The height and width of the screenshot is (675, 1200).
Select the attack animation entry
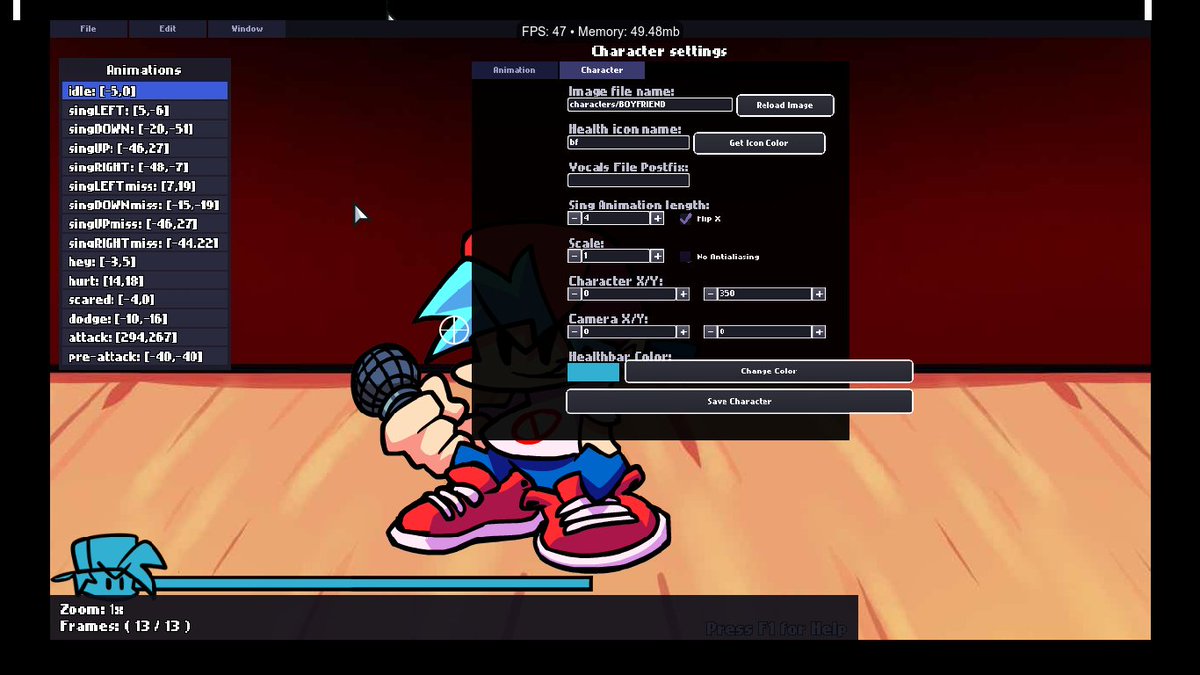pos(145,338)
